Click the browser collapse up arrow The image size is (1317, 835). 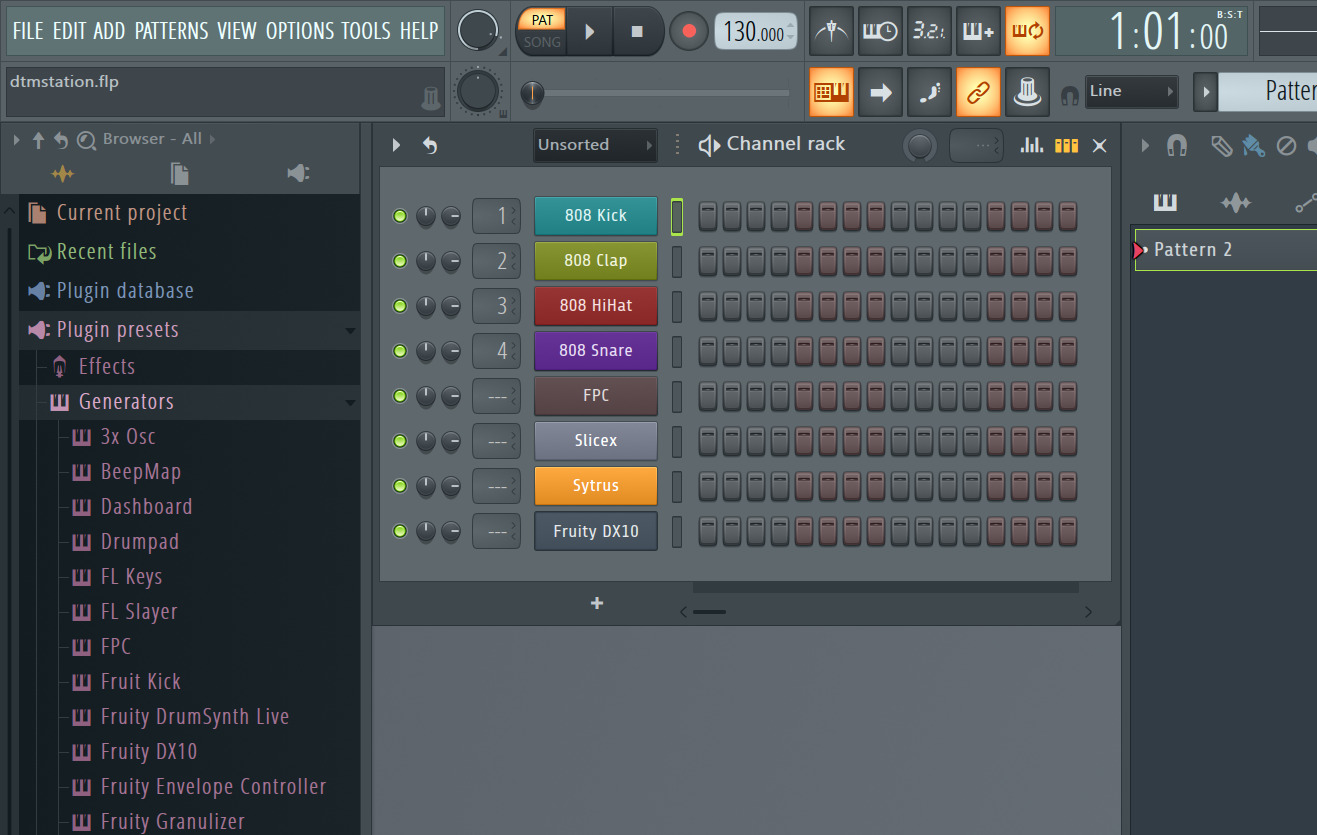(x=39, y=140)
